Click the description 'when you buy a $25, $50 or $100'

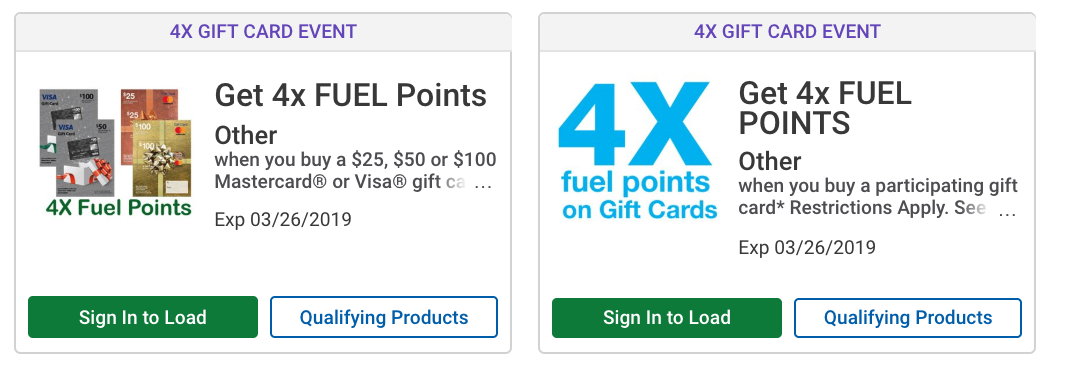(356, 160)
